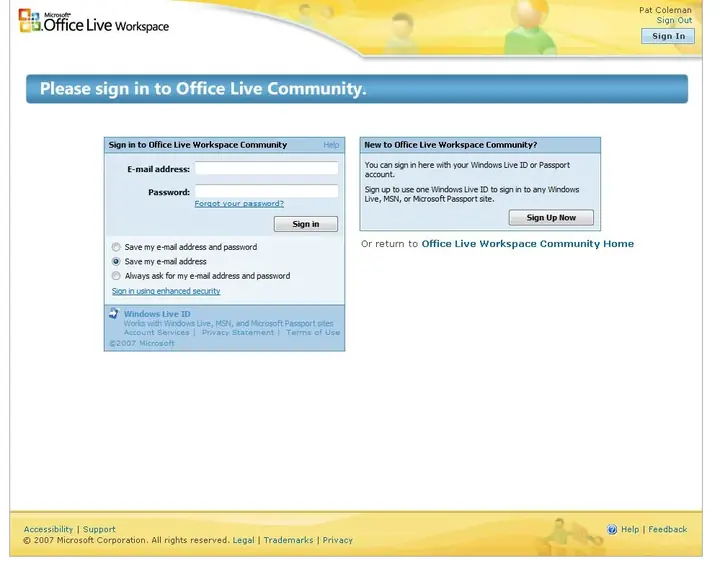The height and width of the screenshot is (561, 720).
Task: Click the Pat Coleman user name
Action: coord(665,10)
